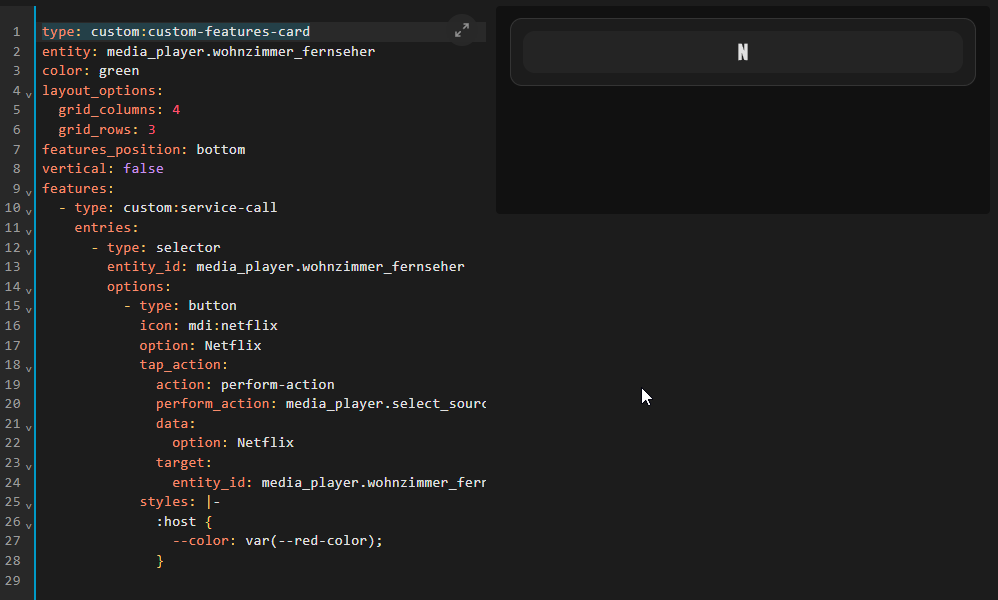The image size is (998, 600).
Task: Fold the options list at line 14
Action: pos(28,289)
